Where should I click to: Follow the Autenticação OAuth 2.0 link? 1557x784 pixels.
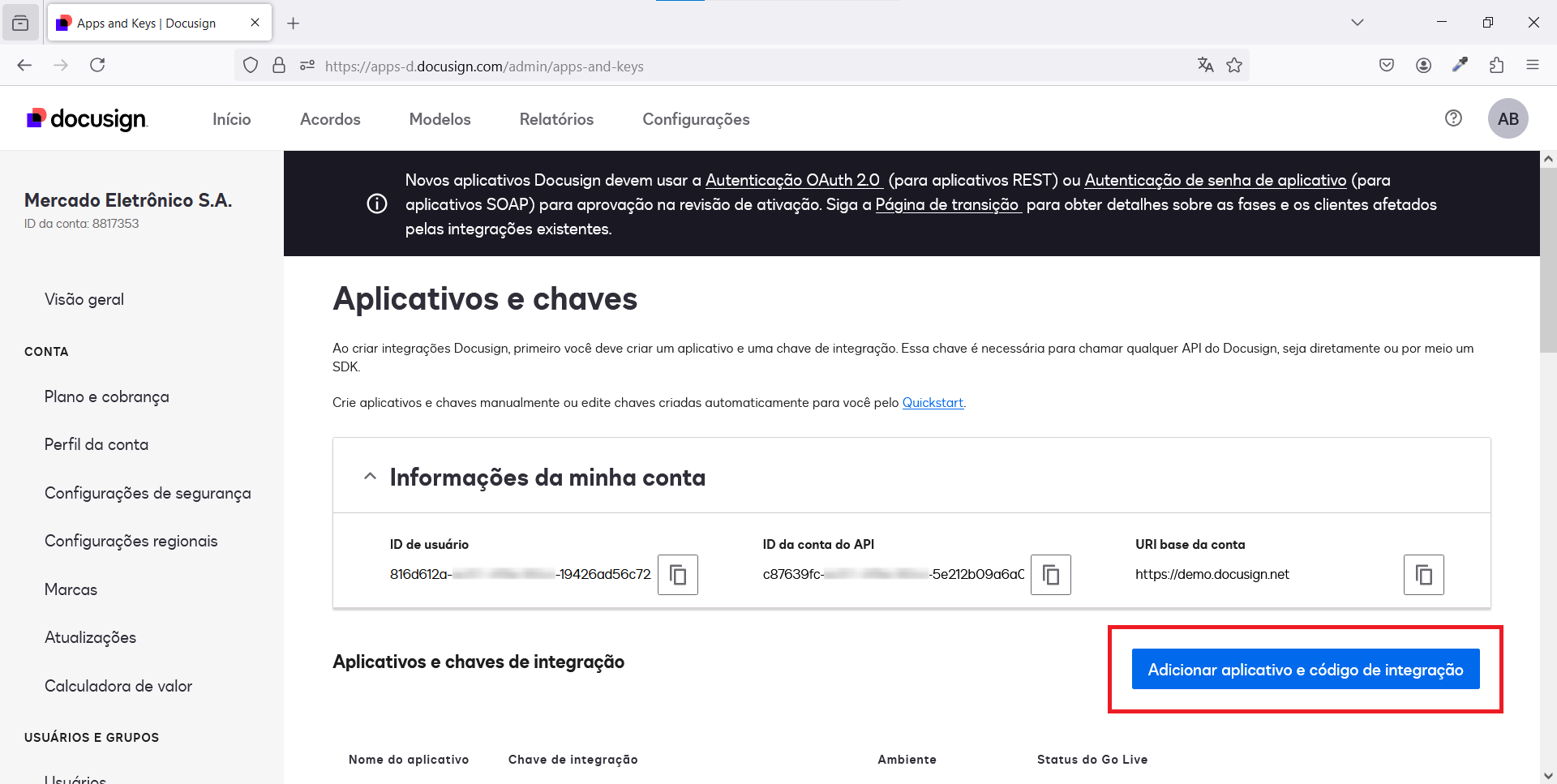792,180
